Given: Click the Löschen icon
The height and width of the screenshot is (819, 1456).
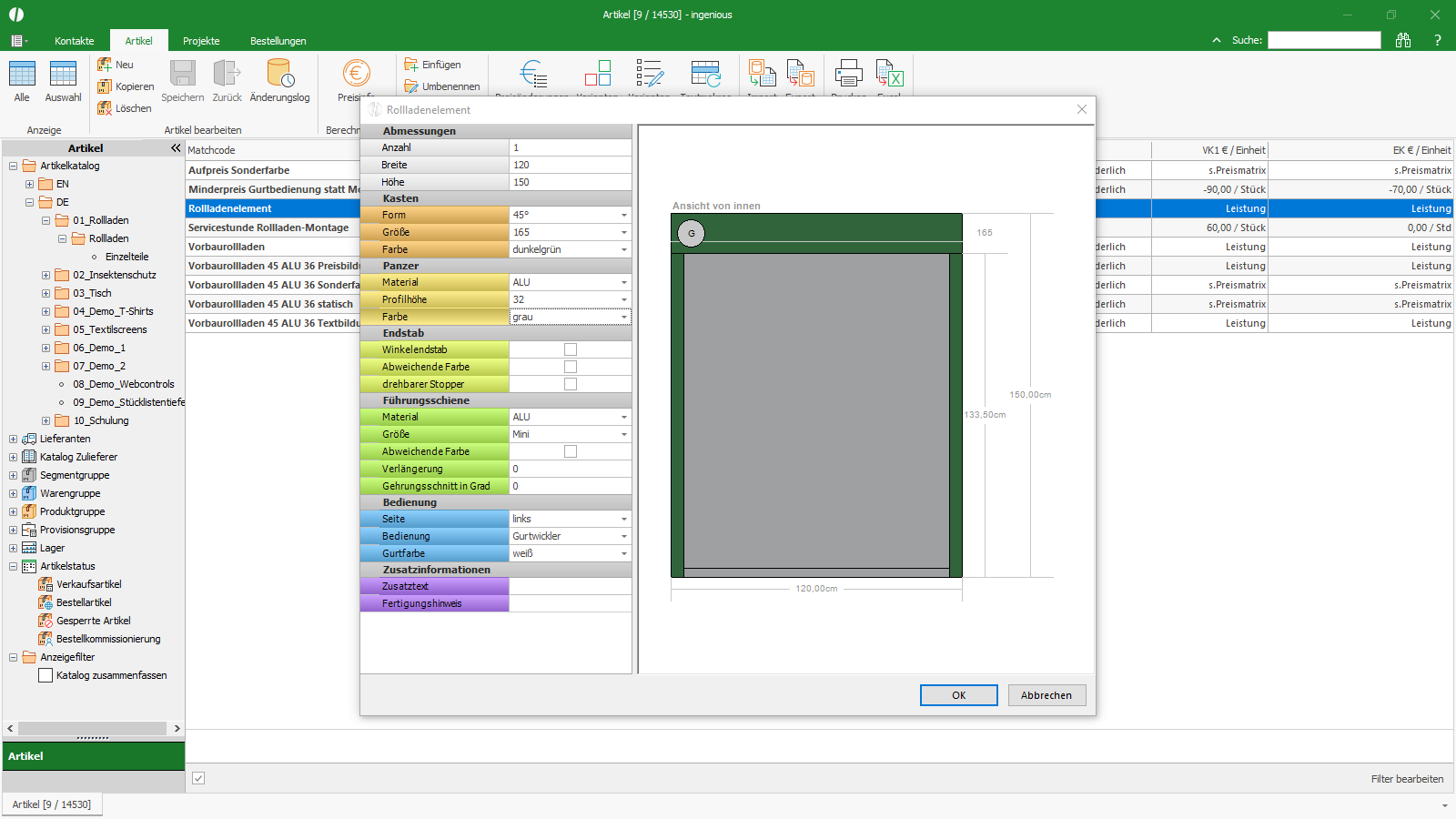Looking at the screenshot, I should click(x=105, y=108).
